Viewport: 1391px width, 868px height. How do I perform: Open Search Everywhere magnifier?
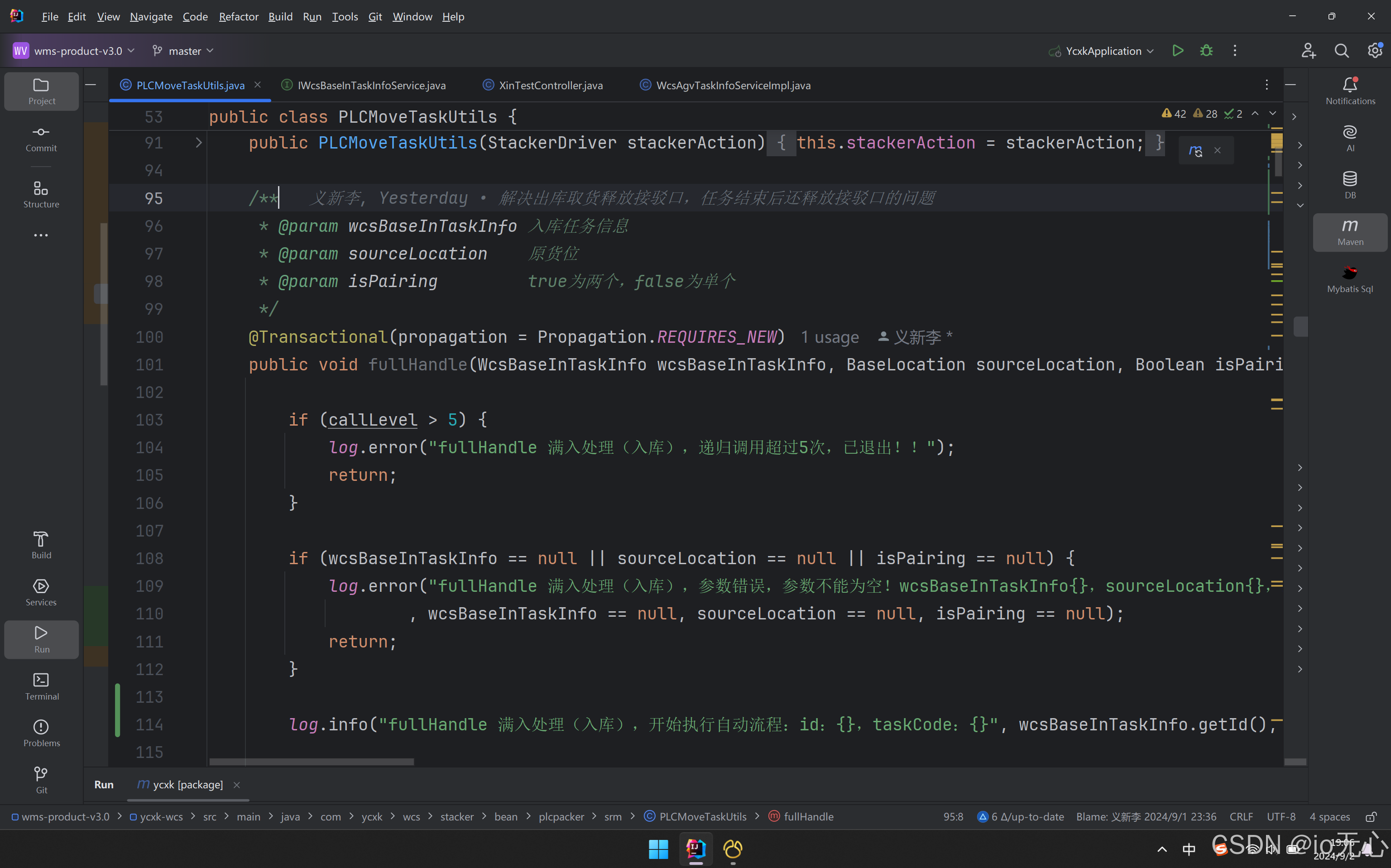pos(1342,51)
